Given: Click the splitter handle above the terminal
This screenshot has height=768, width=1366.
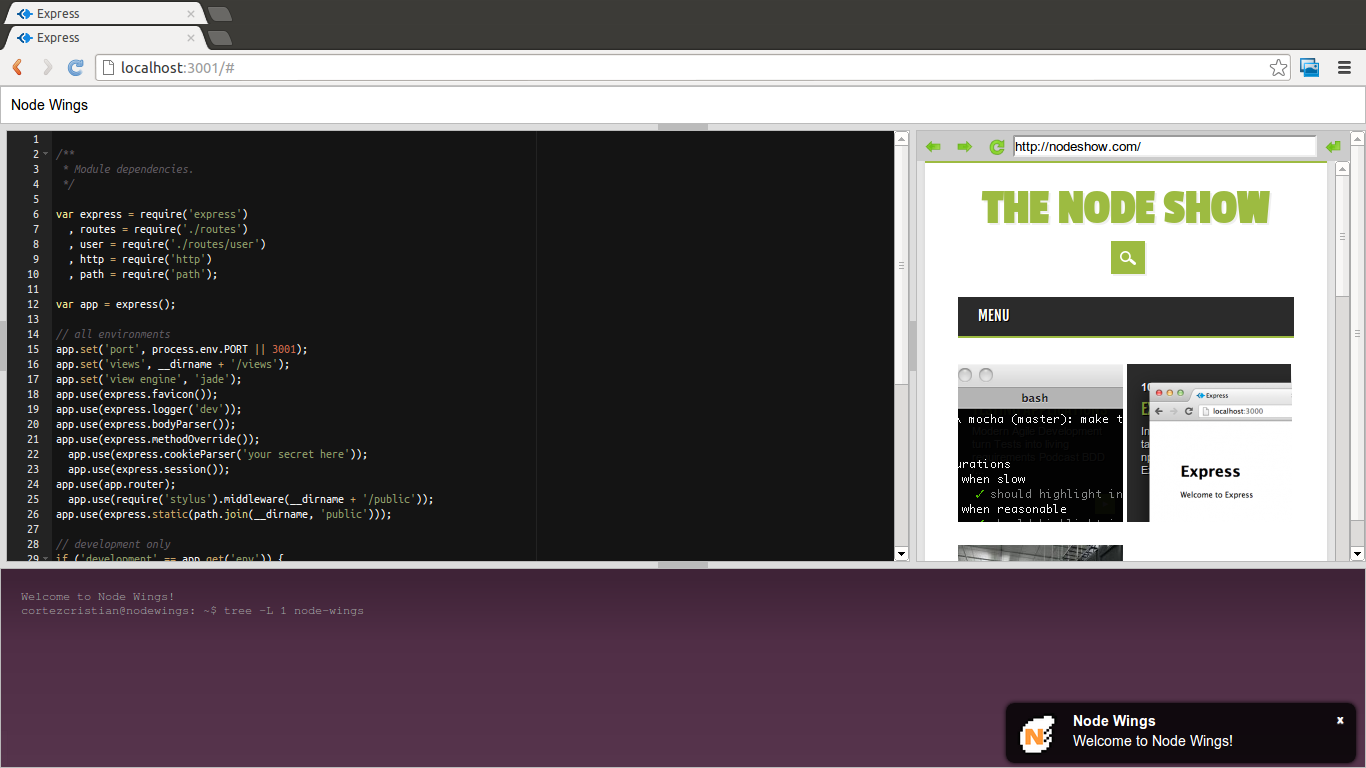Looking at the screenshot, I should (x=683, y=565).
